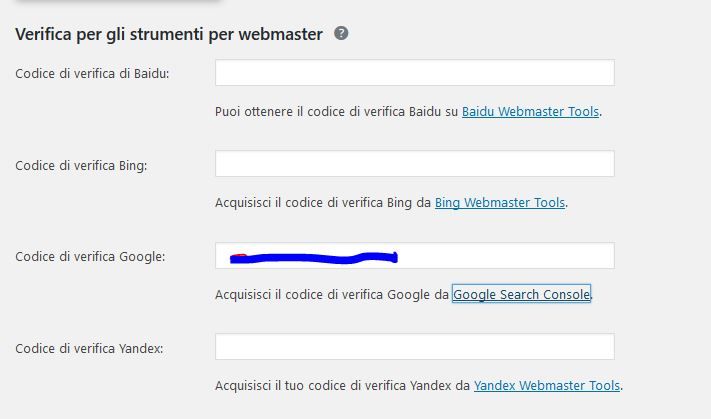This screenshot has width=711, height=419.
Task: Click empty space in Google verification field
Action: pyautogui.click(x=506, y=256)
